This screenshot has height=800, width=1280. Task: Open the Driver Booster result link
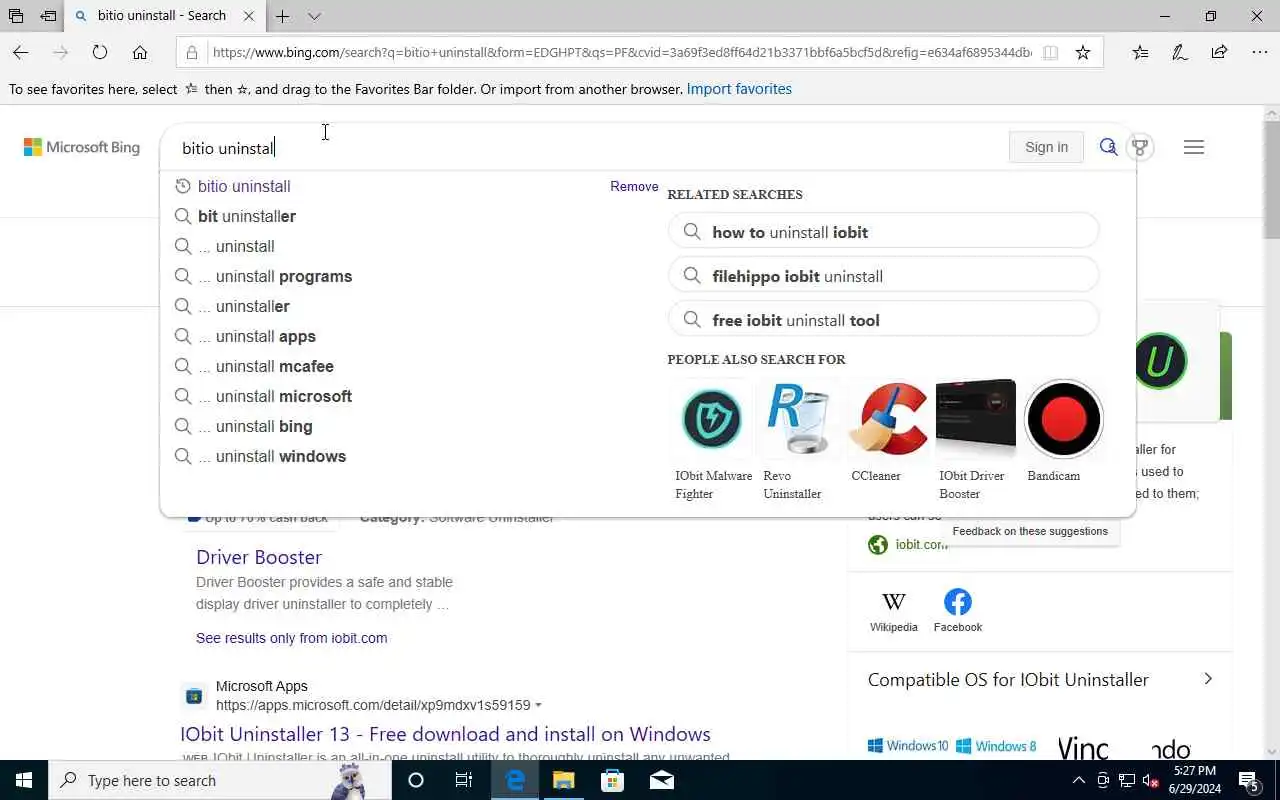[259, 557]
